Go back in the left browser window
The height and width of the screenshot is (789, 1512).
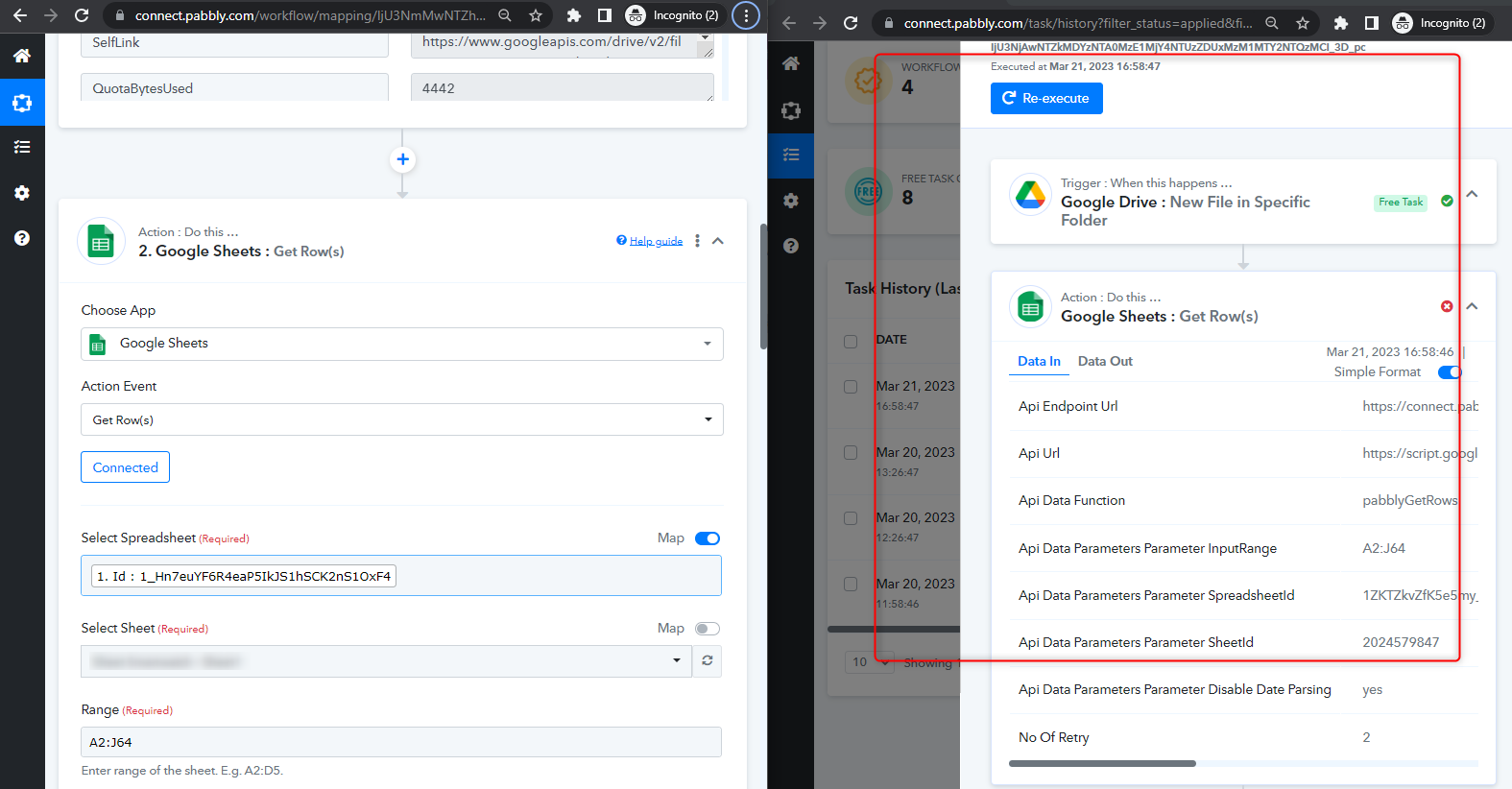point(20,15)
